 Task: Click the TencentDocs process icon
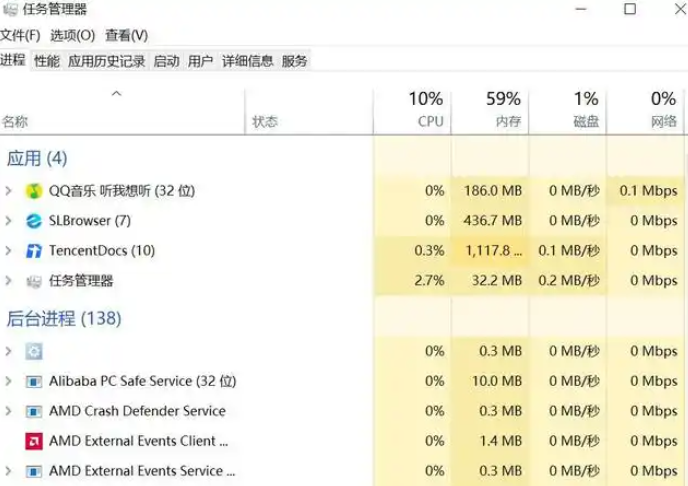pos(34,251)
